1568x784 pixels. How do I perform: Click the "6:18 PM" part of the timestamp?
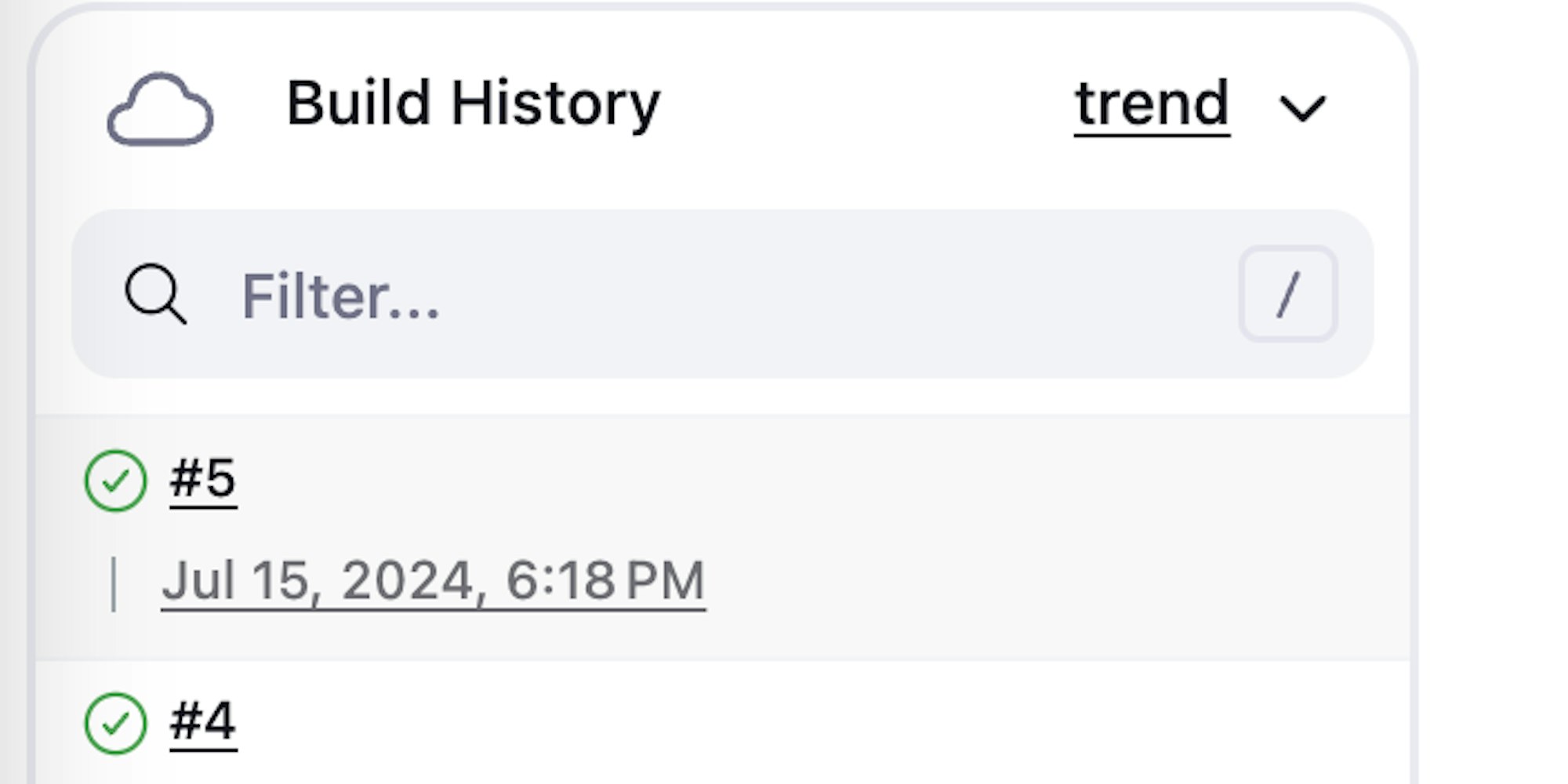[x=605, y=582]
